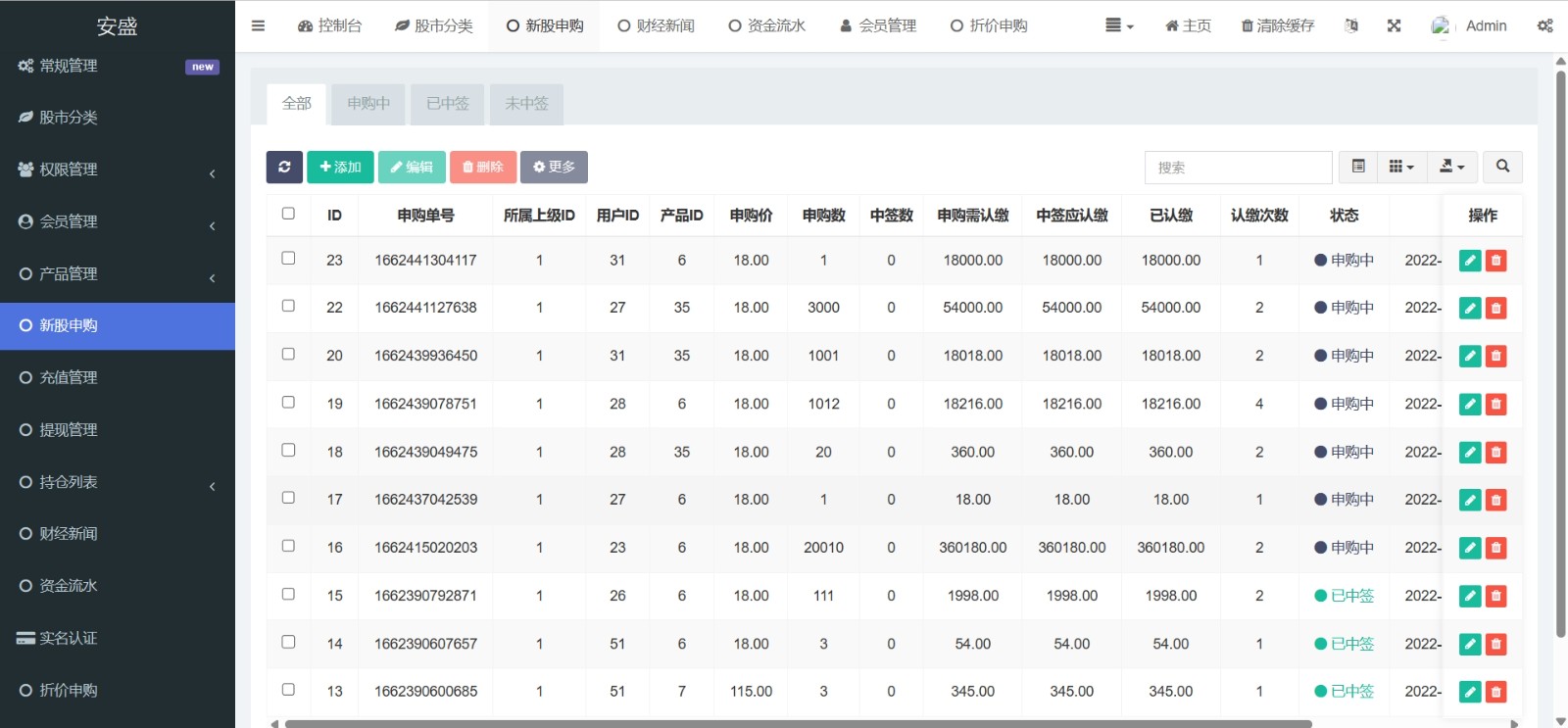Open settings gears icon at top right
Screen dimensions: 1568x728
click(x=1544, y=26)
